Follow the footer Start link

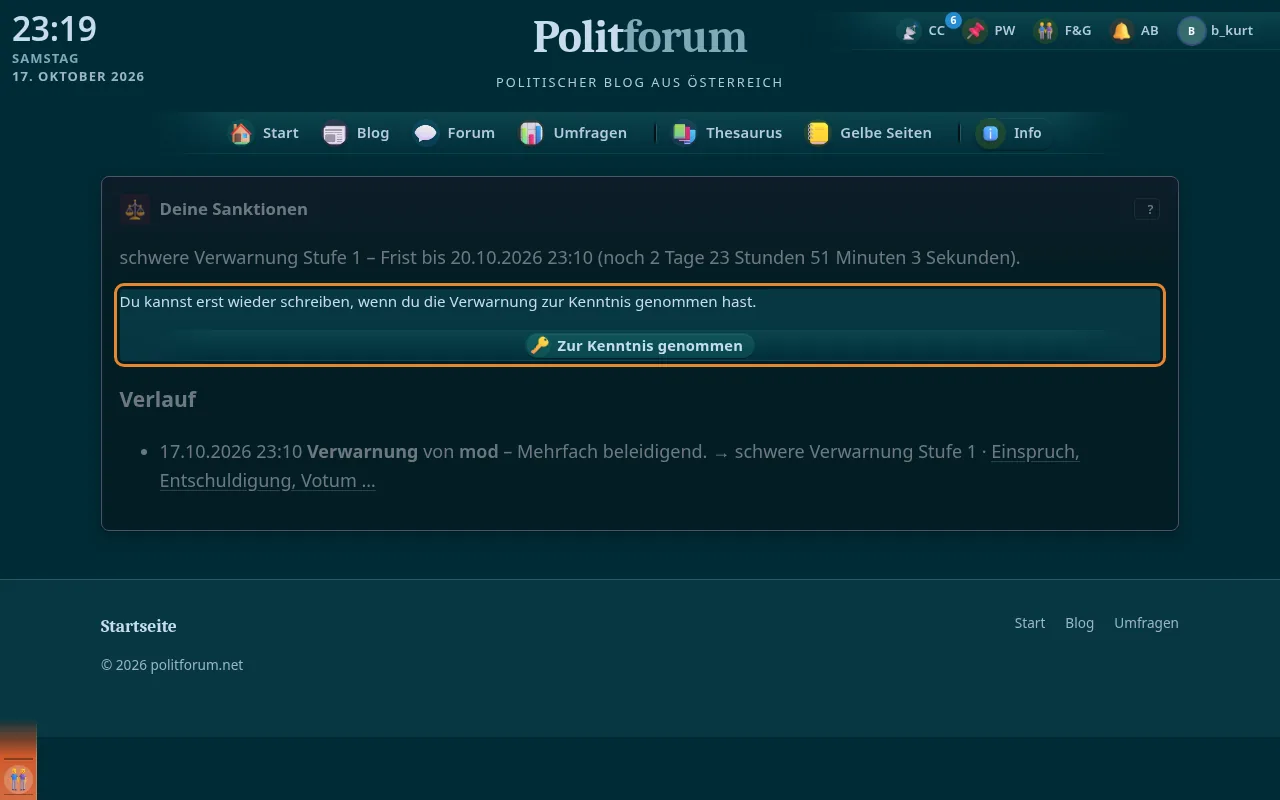1029,623
